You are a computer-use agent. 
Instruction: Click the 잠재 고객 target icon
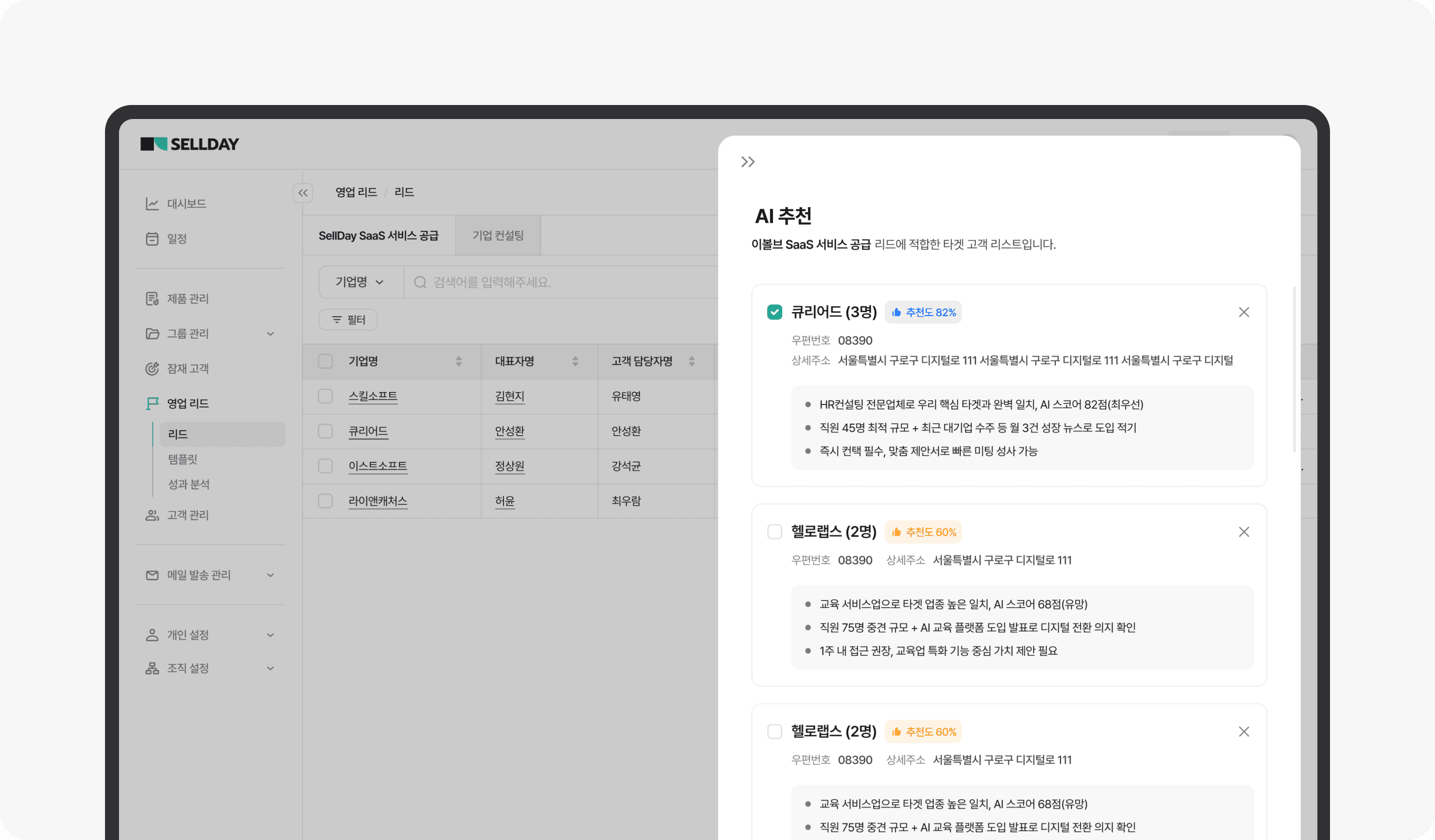152,369
